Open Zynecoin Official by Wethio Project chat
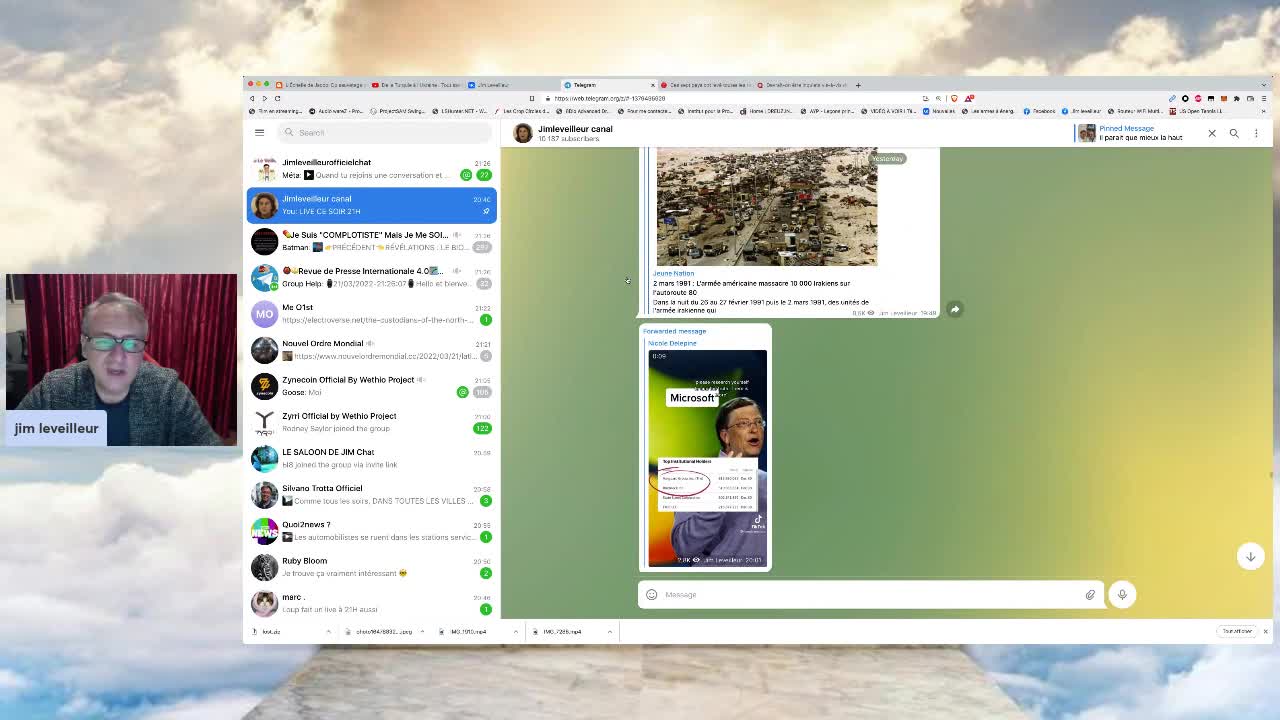Screen dimensions: 1280x720 tap(371, 385)
